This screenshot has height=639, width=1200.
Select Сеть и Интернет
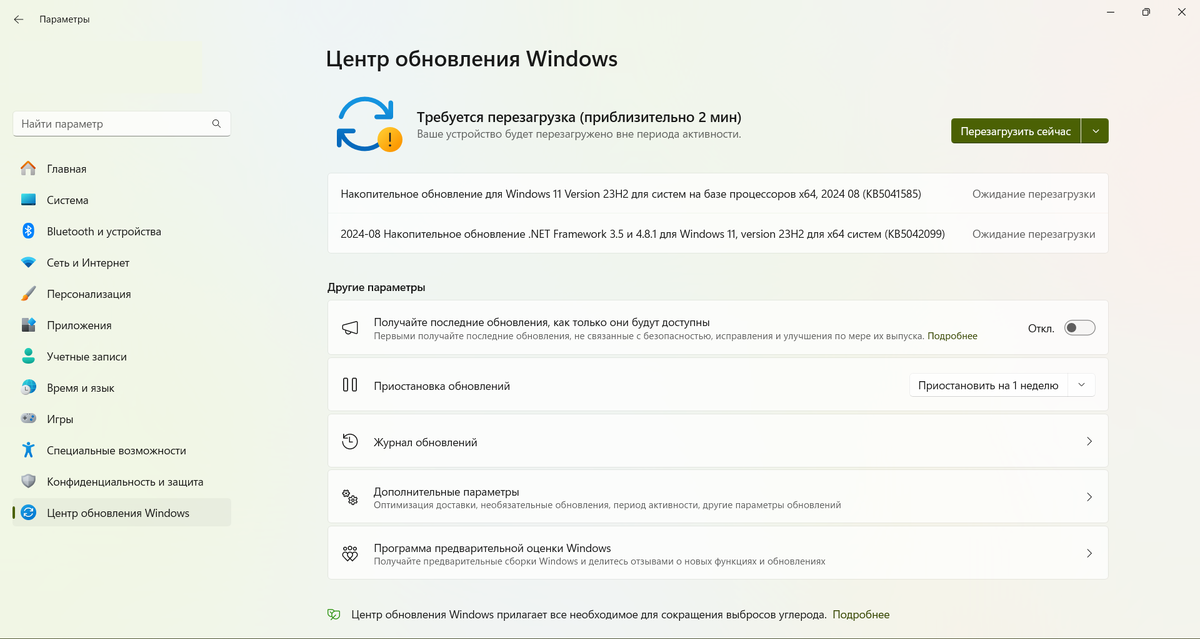click(121, 263)
